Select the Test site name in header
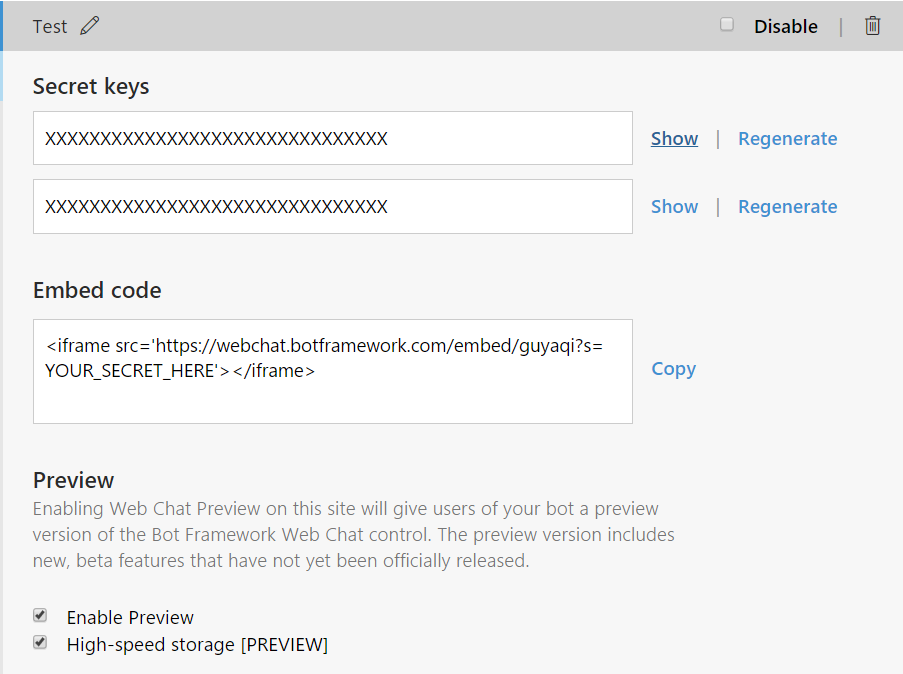 (50, 27)
